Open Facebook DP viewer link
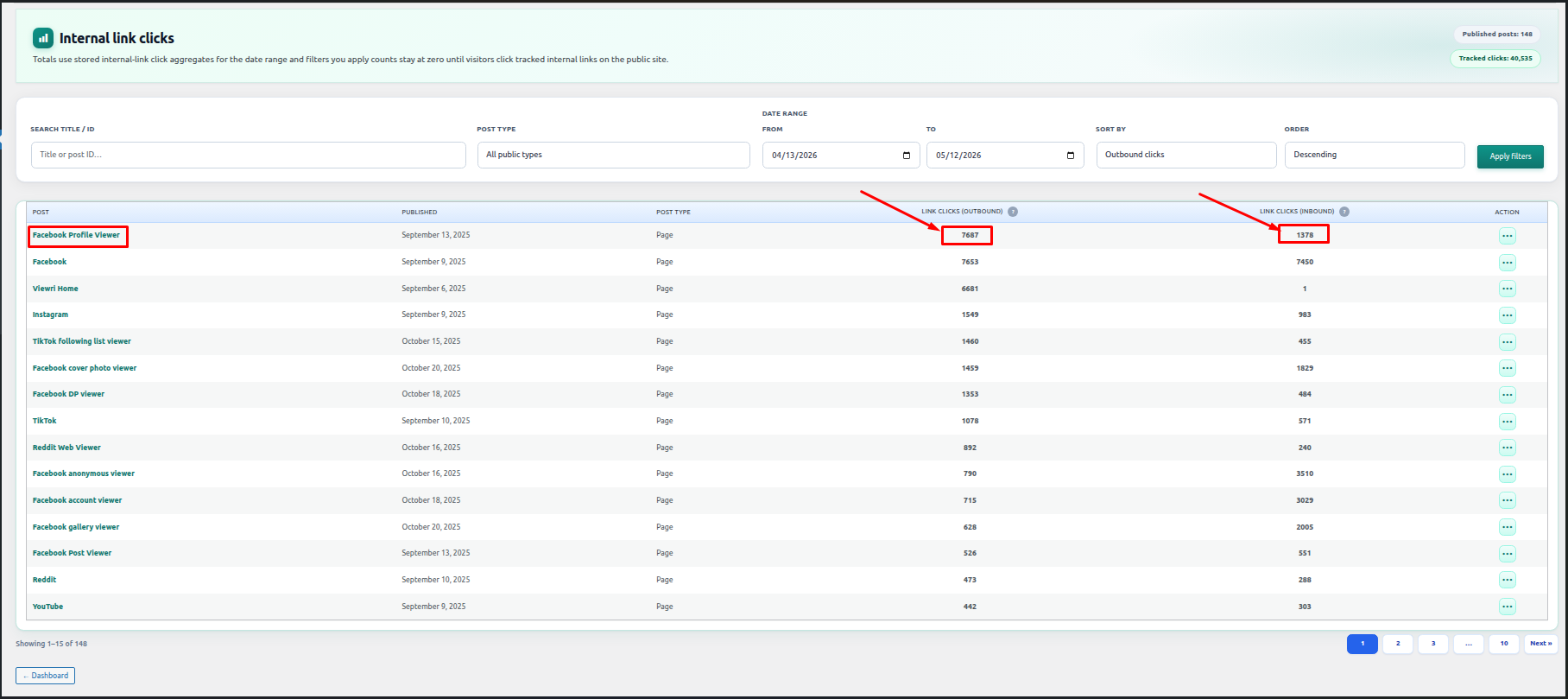This screenshot has width=1568, height=699. coord(68,394)
